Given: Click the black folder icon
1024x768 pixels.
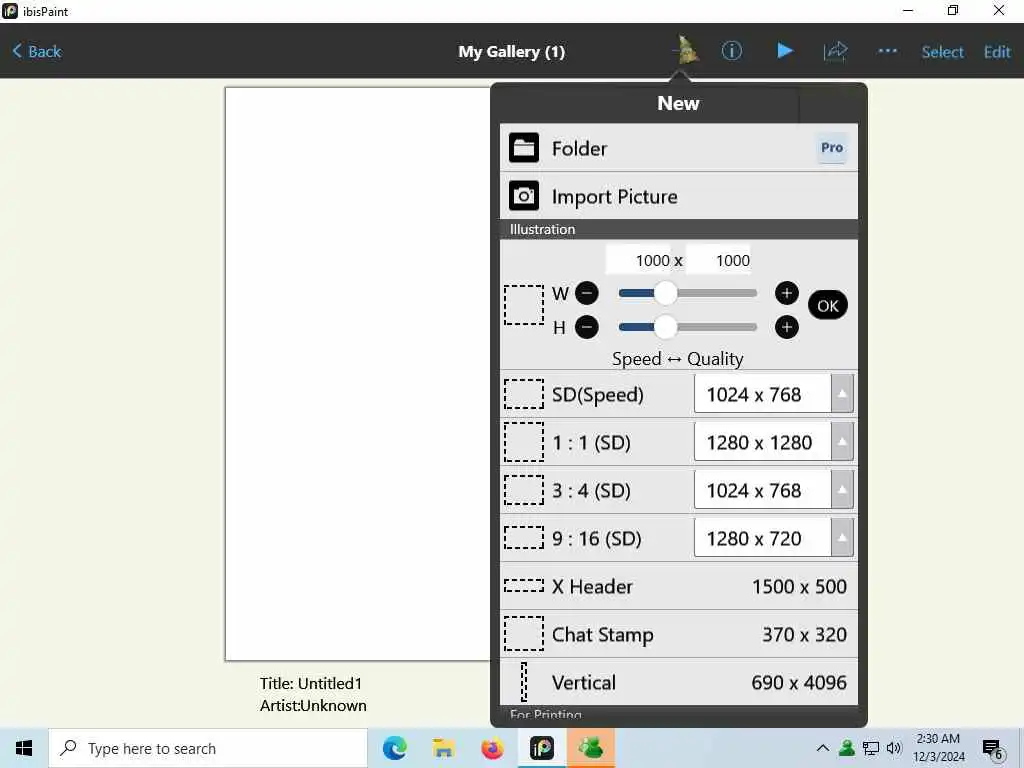Looking at the screenshot, I should [x=524, y=148].
